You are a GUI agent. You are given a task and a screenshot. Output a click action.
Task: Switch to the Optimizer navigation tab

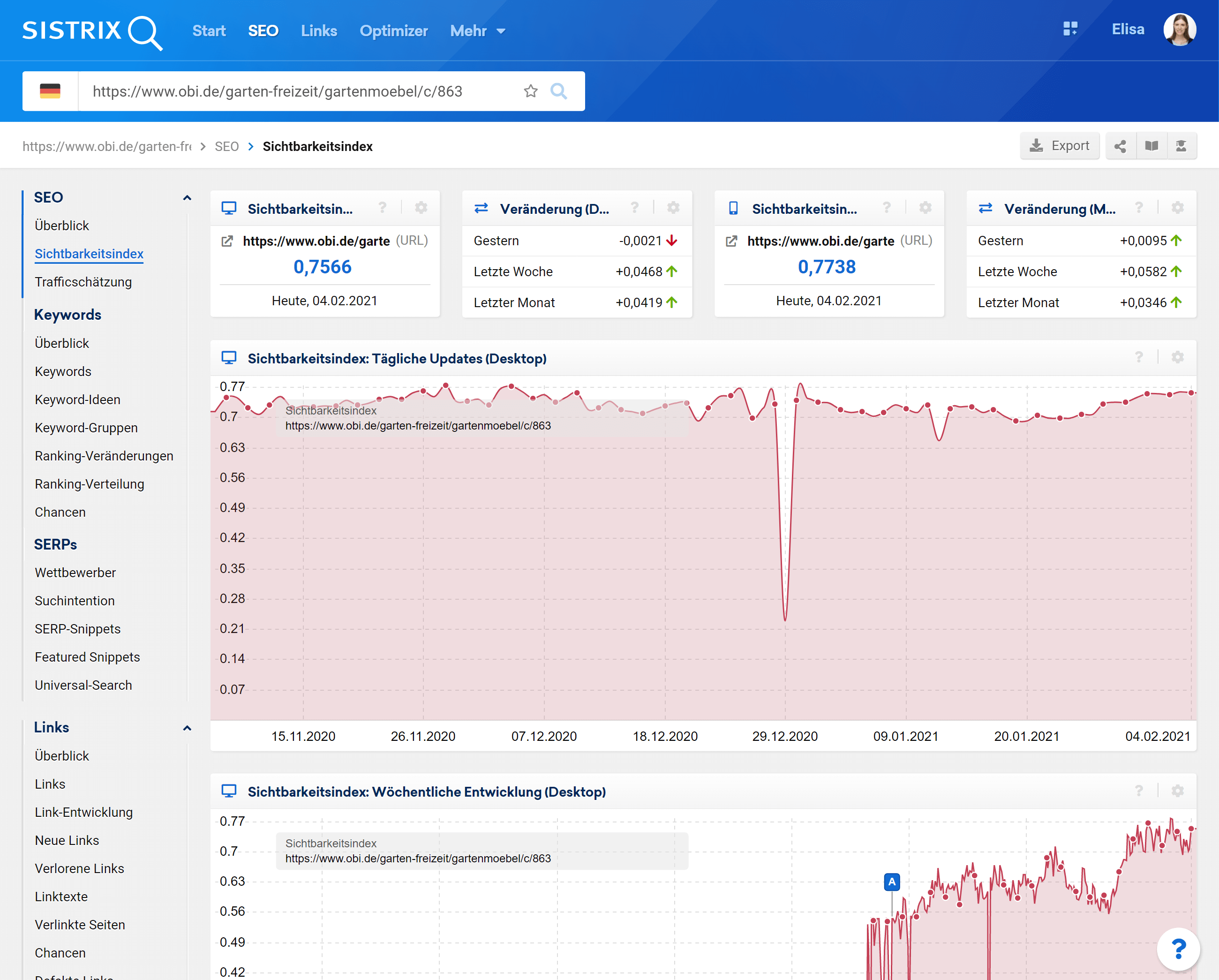click(393, 31)
